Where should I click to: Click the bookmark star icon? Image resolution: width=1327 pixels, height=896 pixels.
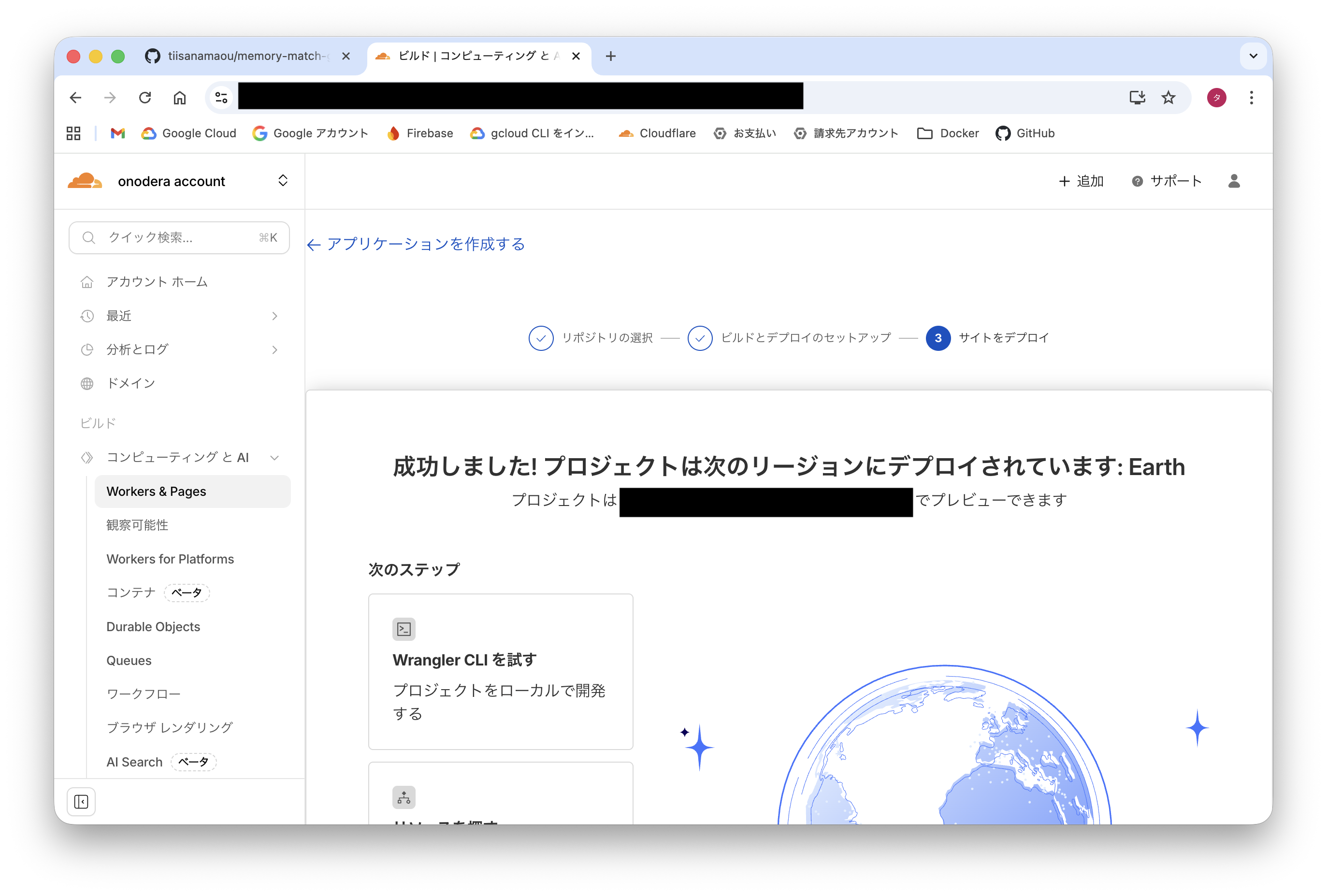tap(1168, 98)
